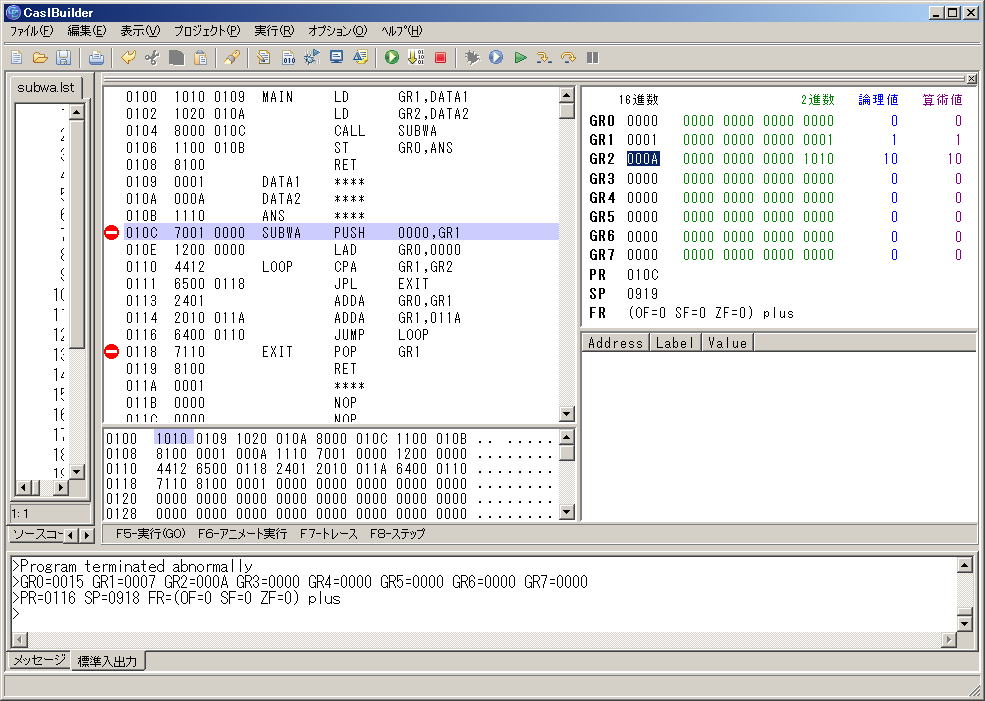Click the Cut scissors toolbar icon
The width and height of the screenshot is (985, 701).
point(152,58)
